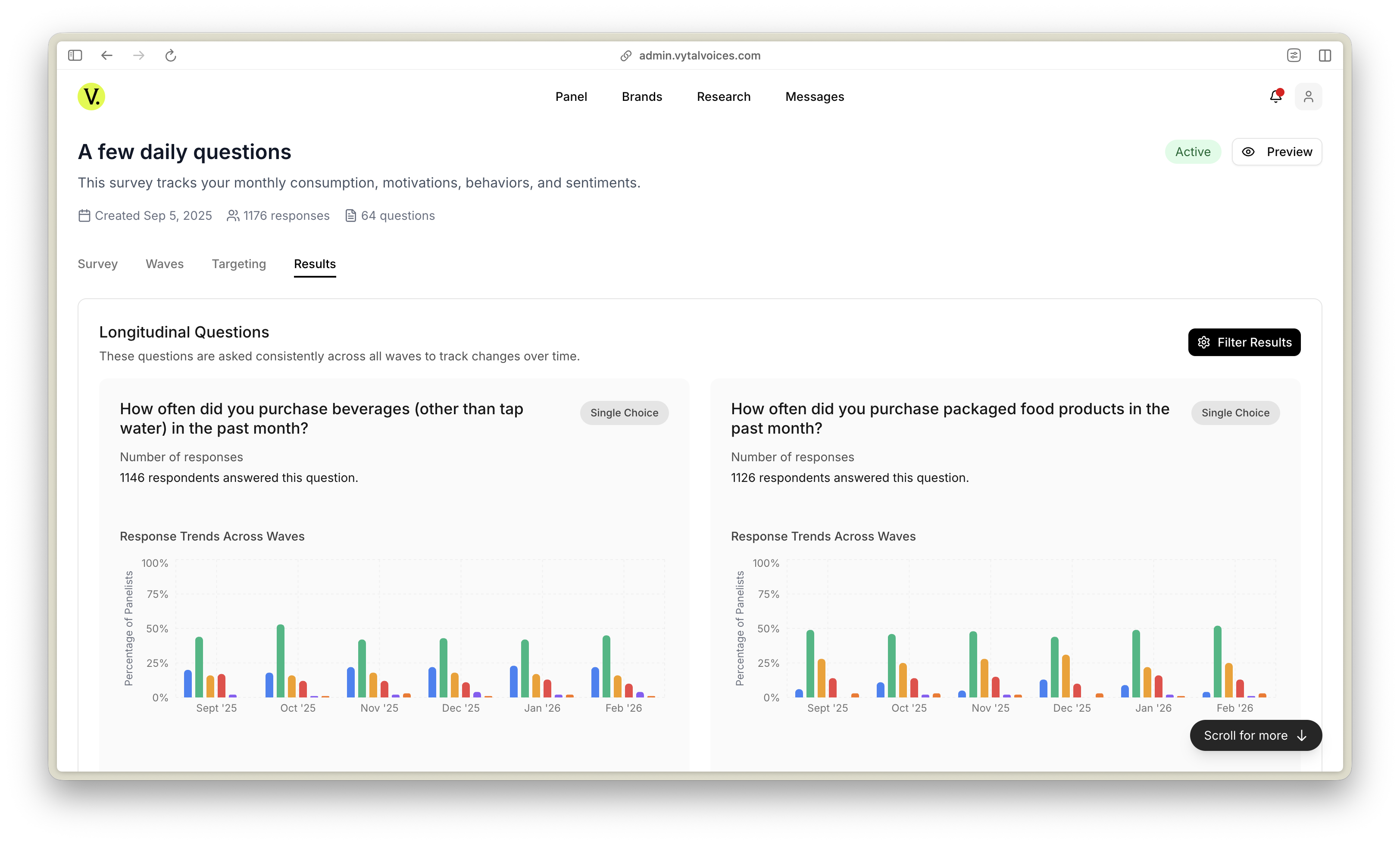Viewport: 1400px width, 844px height.
Task: Go back with browser arrow
Action: click(107, 55)
